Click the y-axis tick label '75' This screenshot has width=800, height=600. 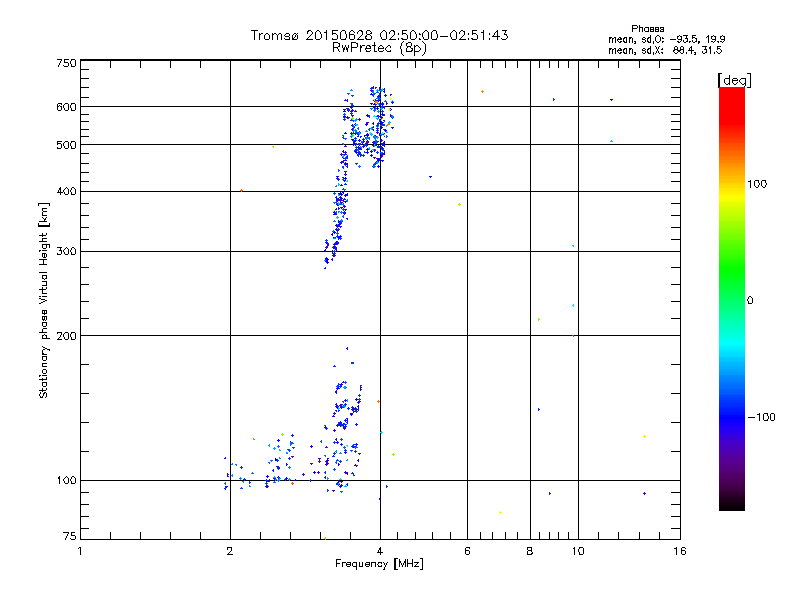tap(70, 536)
